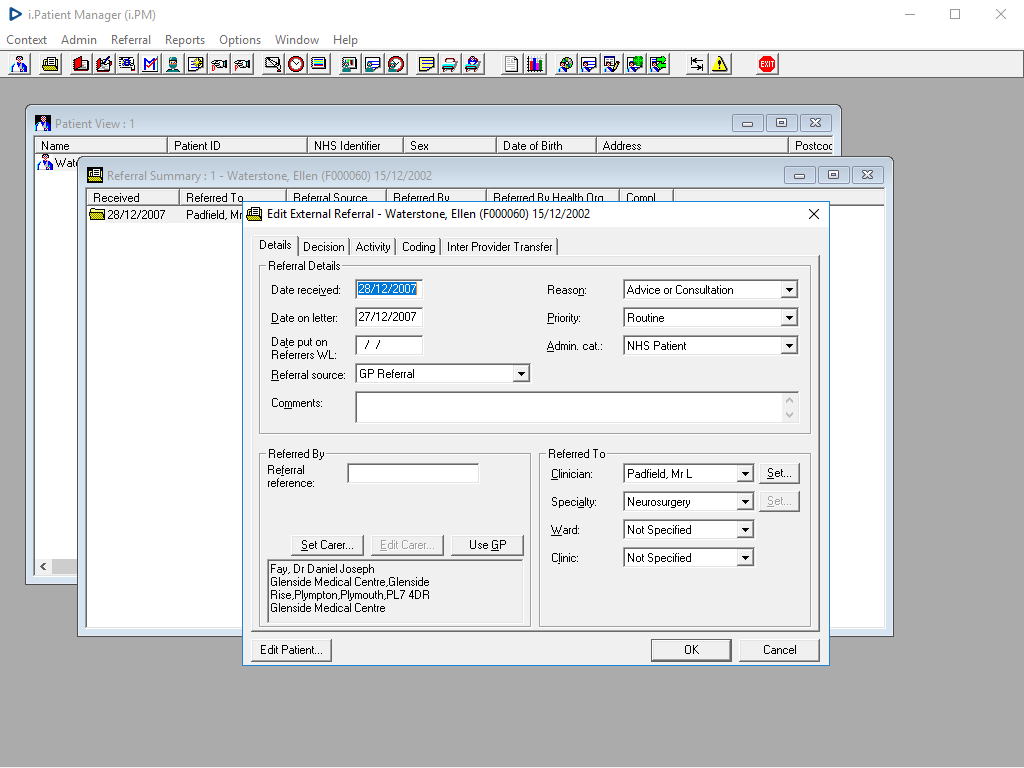Select the Details tab
The image size is (1024, 768).
[x=275, y=246]
